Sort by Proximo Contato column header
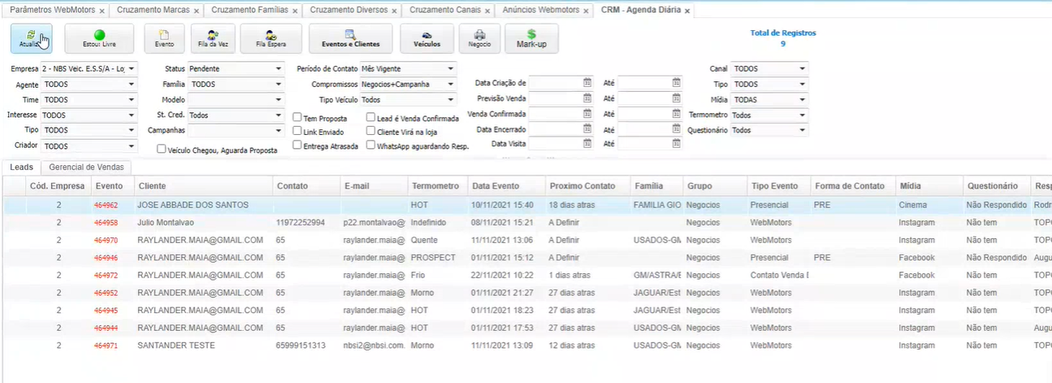The height and width of the screenshot is (383, 1052). tap(587, 186)
